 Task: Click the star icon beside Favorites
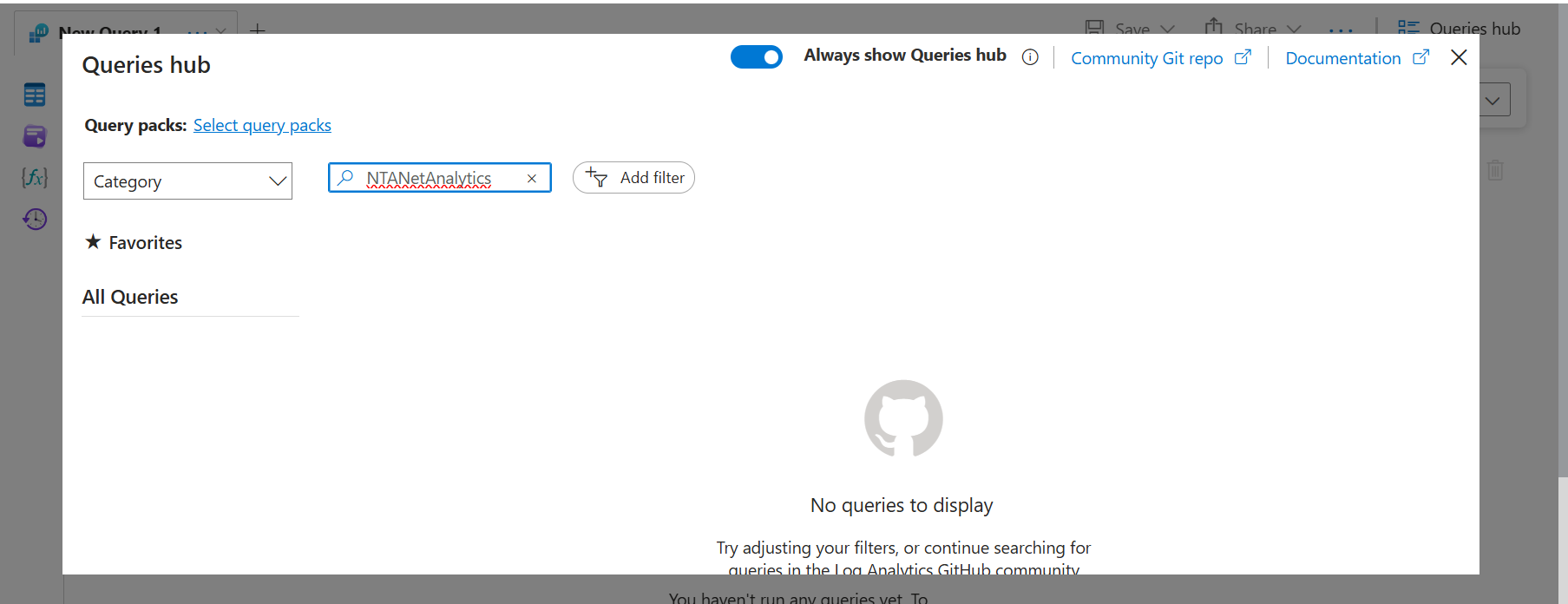point(93,241)
